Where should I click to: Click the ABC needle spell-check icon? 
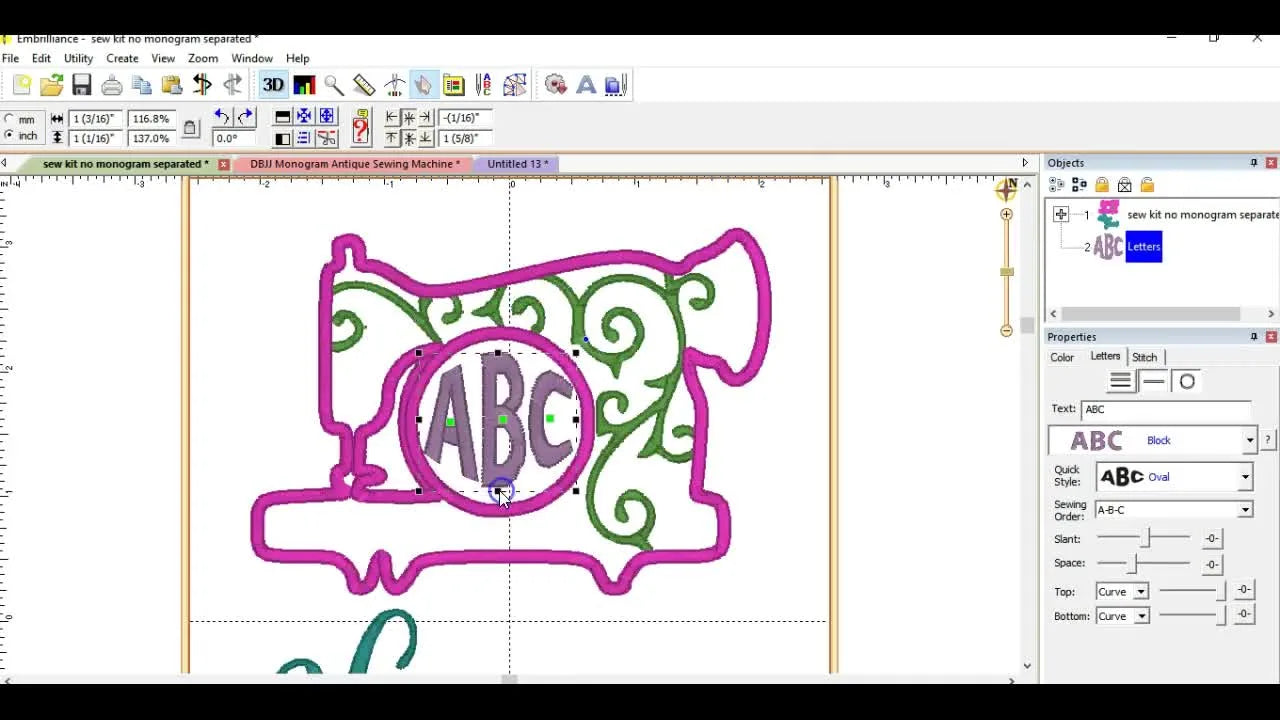coord(484,85)
